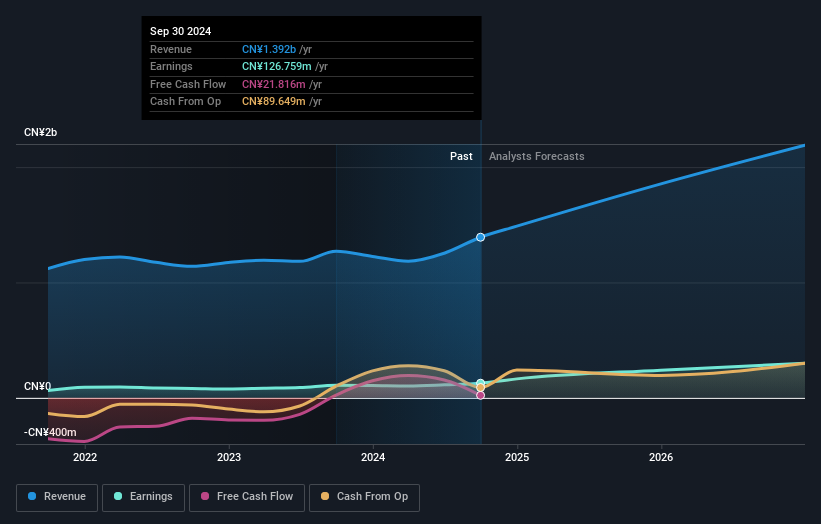
Task: Toggle the Revenue series legend button
Action: 57,497
